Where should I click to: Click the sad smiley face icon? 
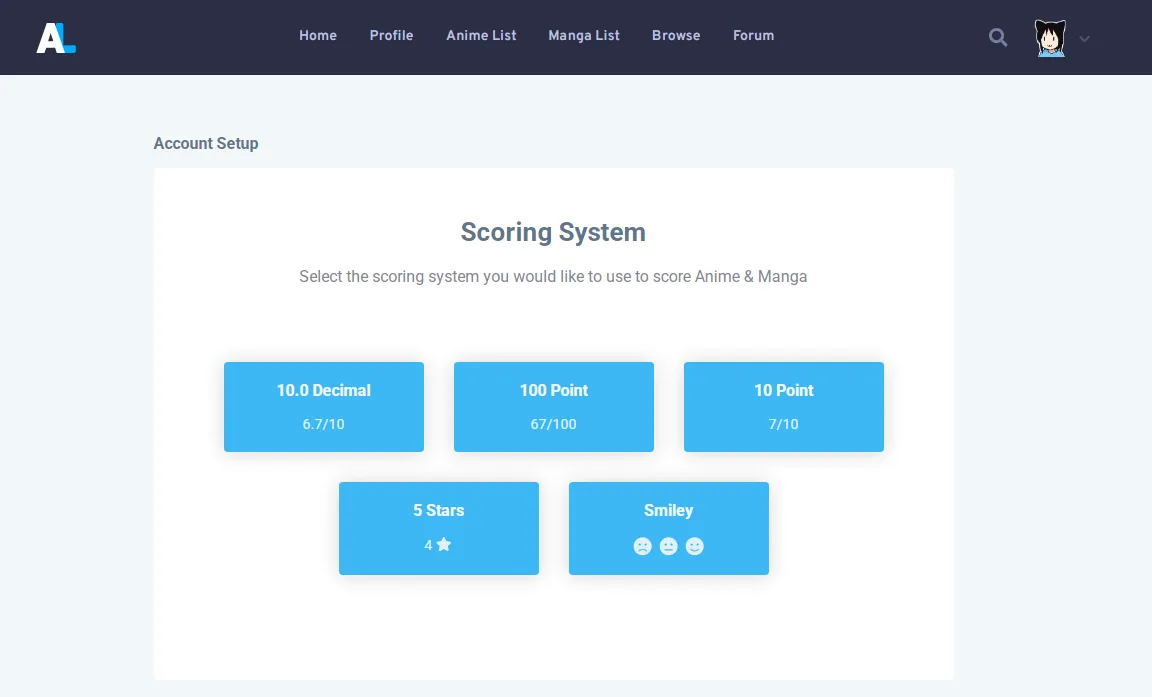(x=642, y=546)
